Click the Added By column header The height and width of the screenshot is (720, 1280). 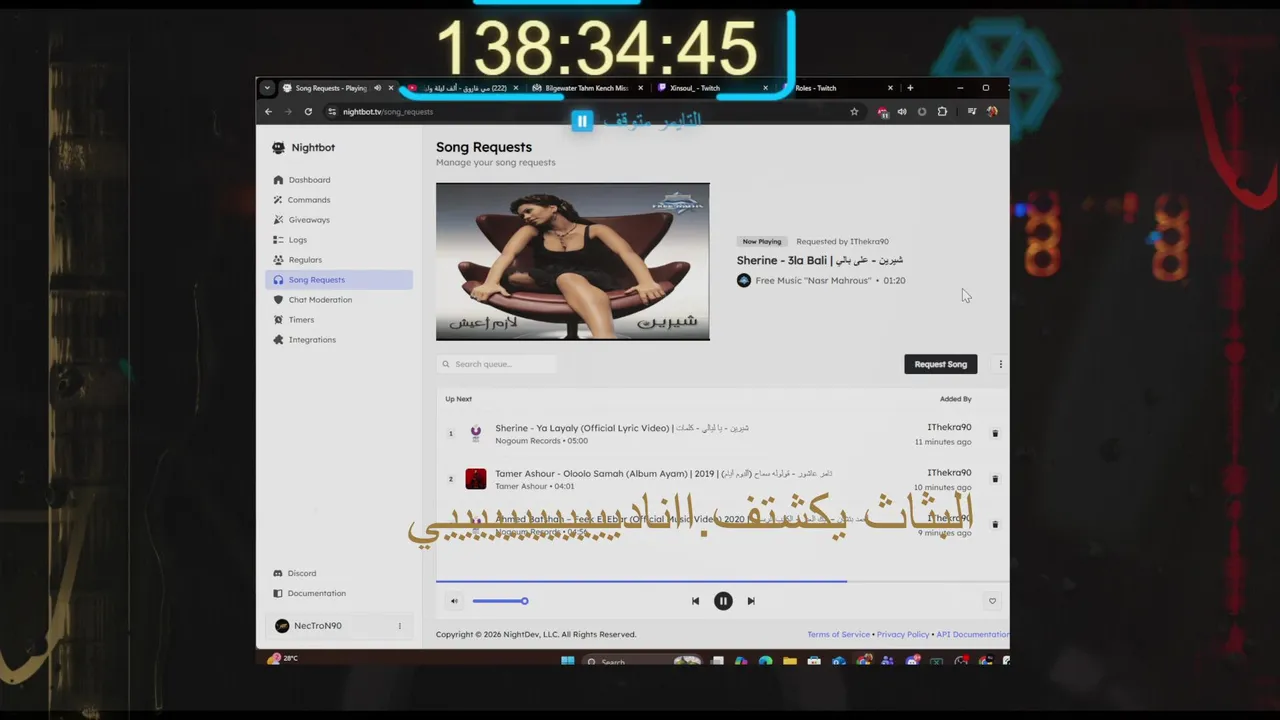pos(955,399)
